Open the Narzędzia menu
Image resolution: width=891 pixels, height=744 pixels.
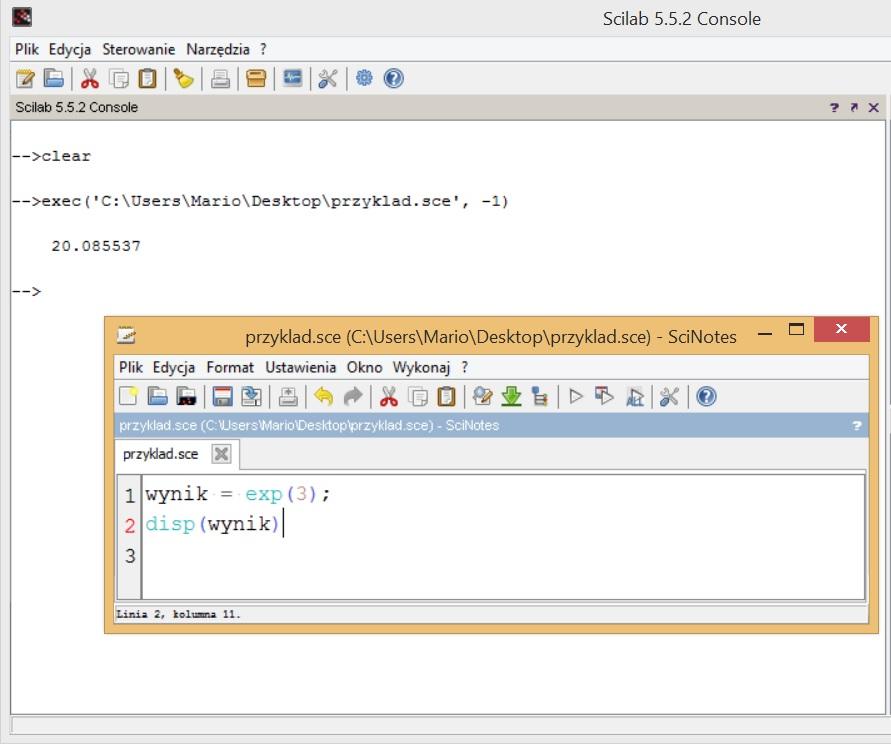tap(218, 49)
